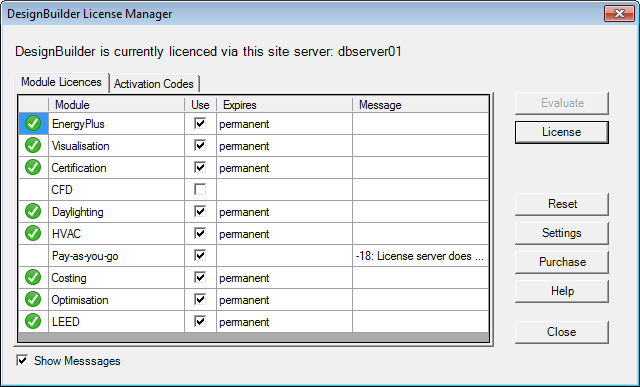Open Help from the side buttons
The height and width of the screenshot is (387, 640).
click(x=562, y=291)
